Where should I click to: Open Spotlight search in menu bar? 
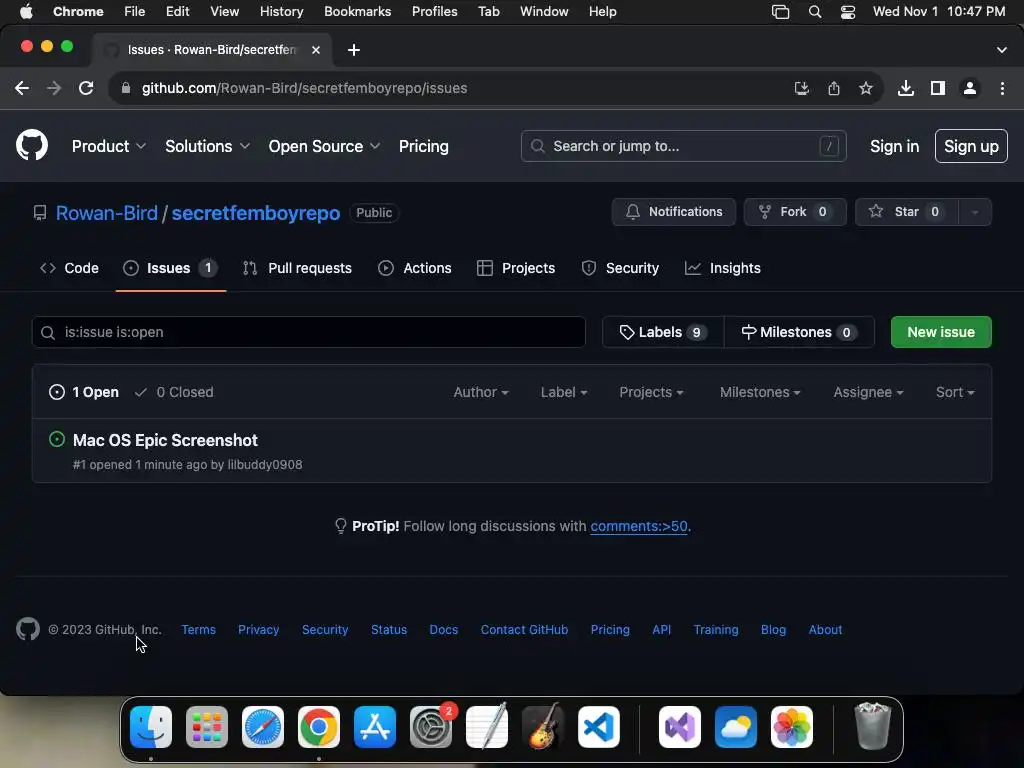pos(814,12)
